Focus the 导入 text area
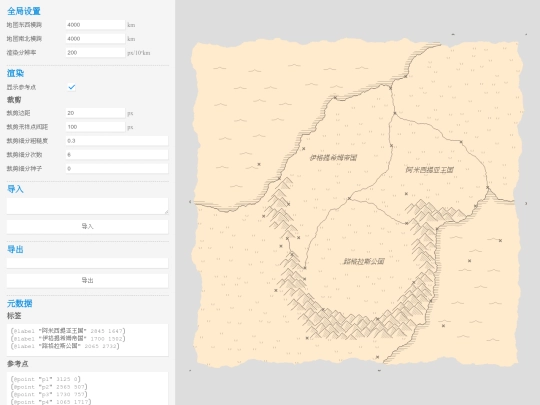 coord(87,206)
